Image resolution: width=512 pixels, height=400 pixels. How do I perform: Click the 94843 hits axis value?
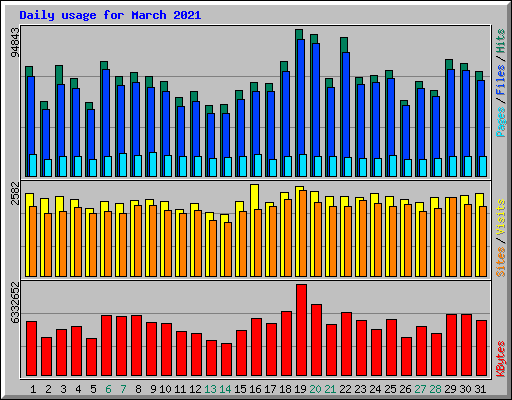point(15,42)
